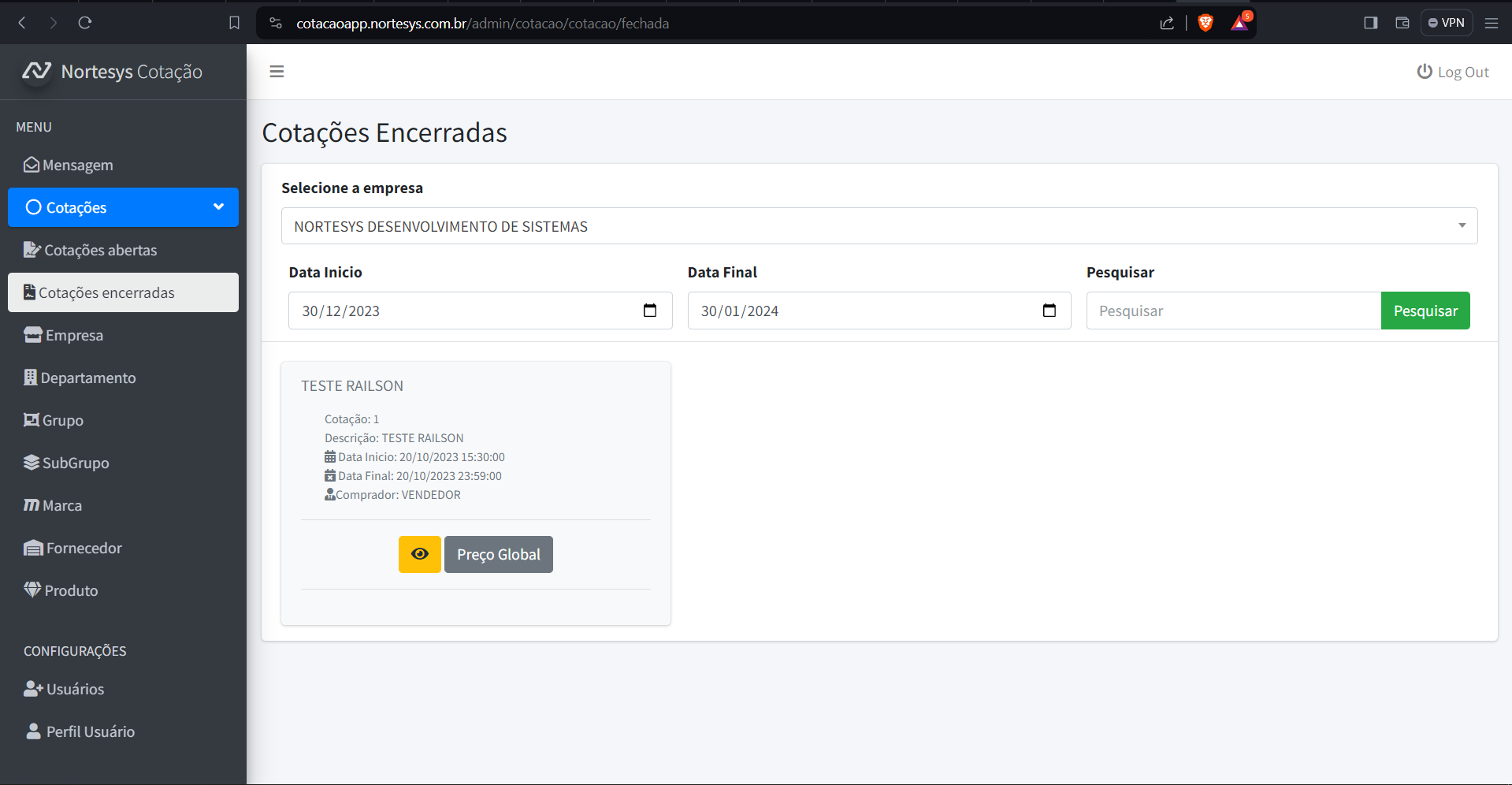
Task: Open the browser main menu
Action: pos(1491,23)
